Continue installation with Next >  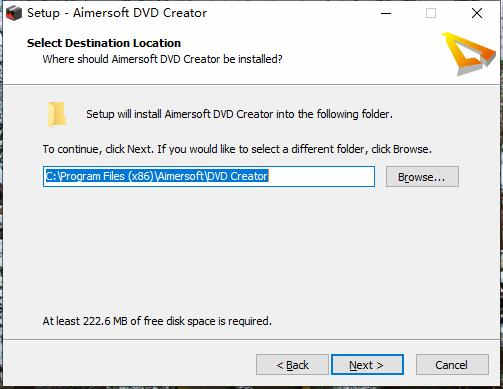367,365
